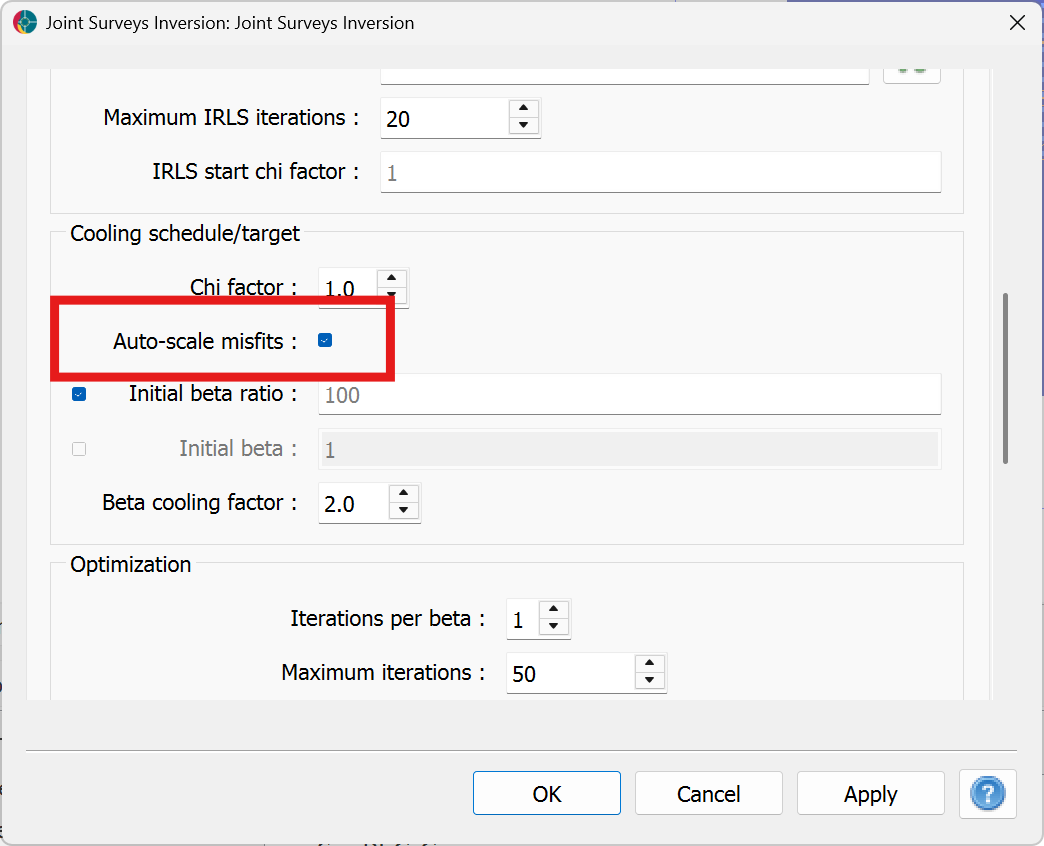This screenshot has width=1044, height=846.
Task: Click the blue help question mark icon
Action: (987, 793)
